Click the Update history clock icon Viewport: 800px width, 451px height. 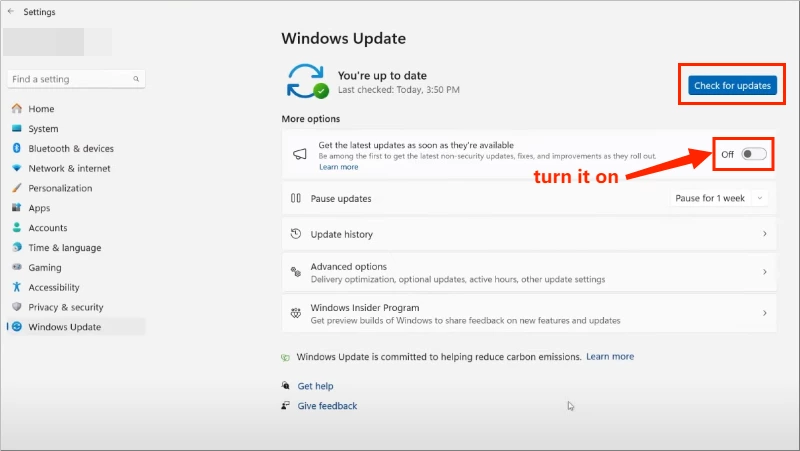[296, 234]
